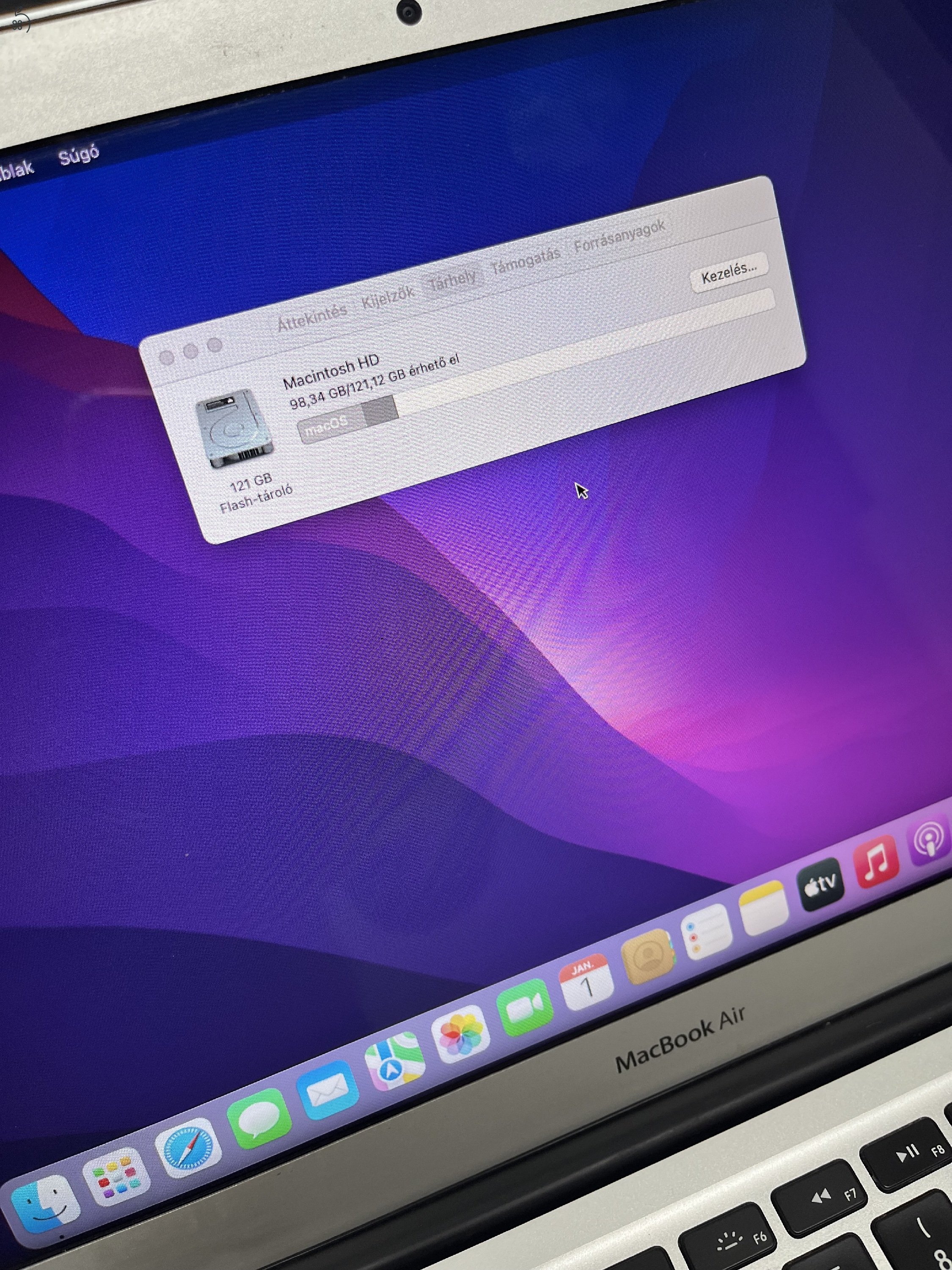Select the Tárhely tab
This screenshot has width=952, height=1270.
pyautogui.click(x=453, y=279)
